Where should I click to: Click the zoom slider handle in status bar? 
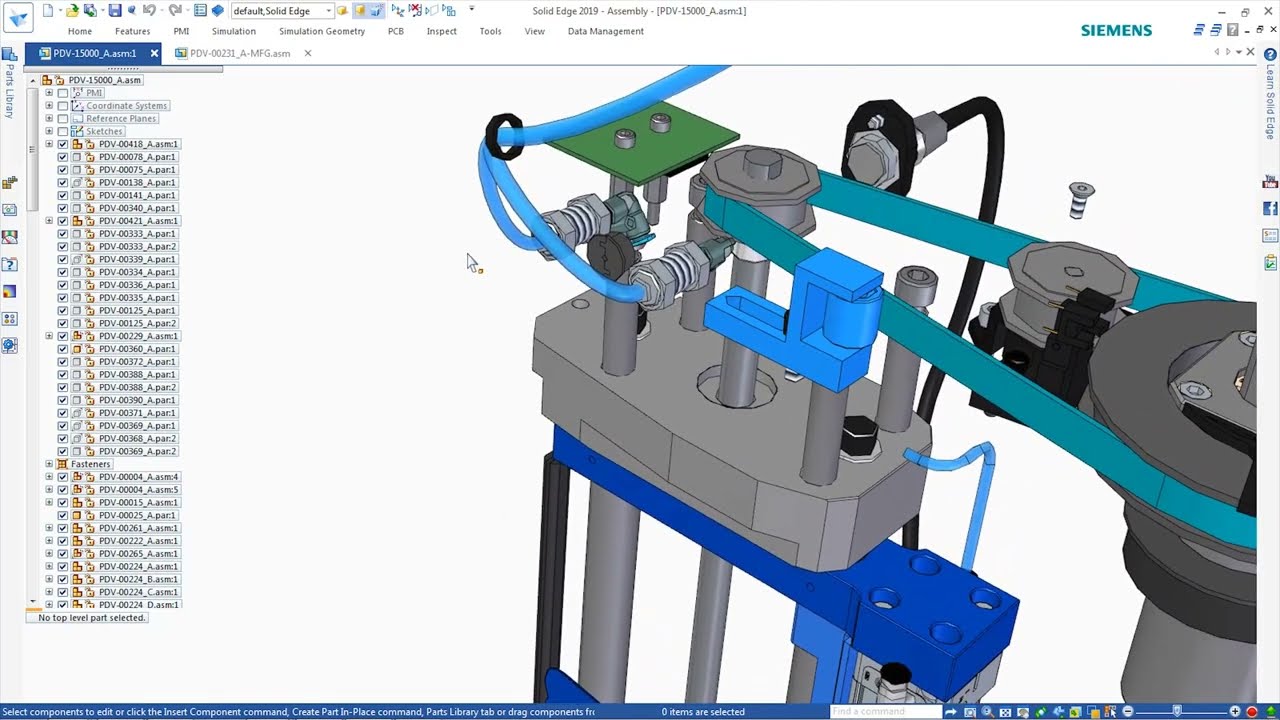1177,711
